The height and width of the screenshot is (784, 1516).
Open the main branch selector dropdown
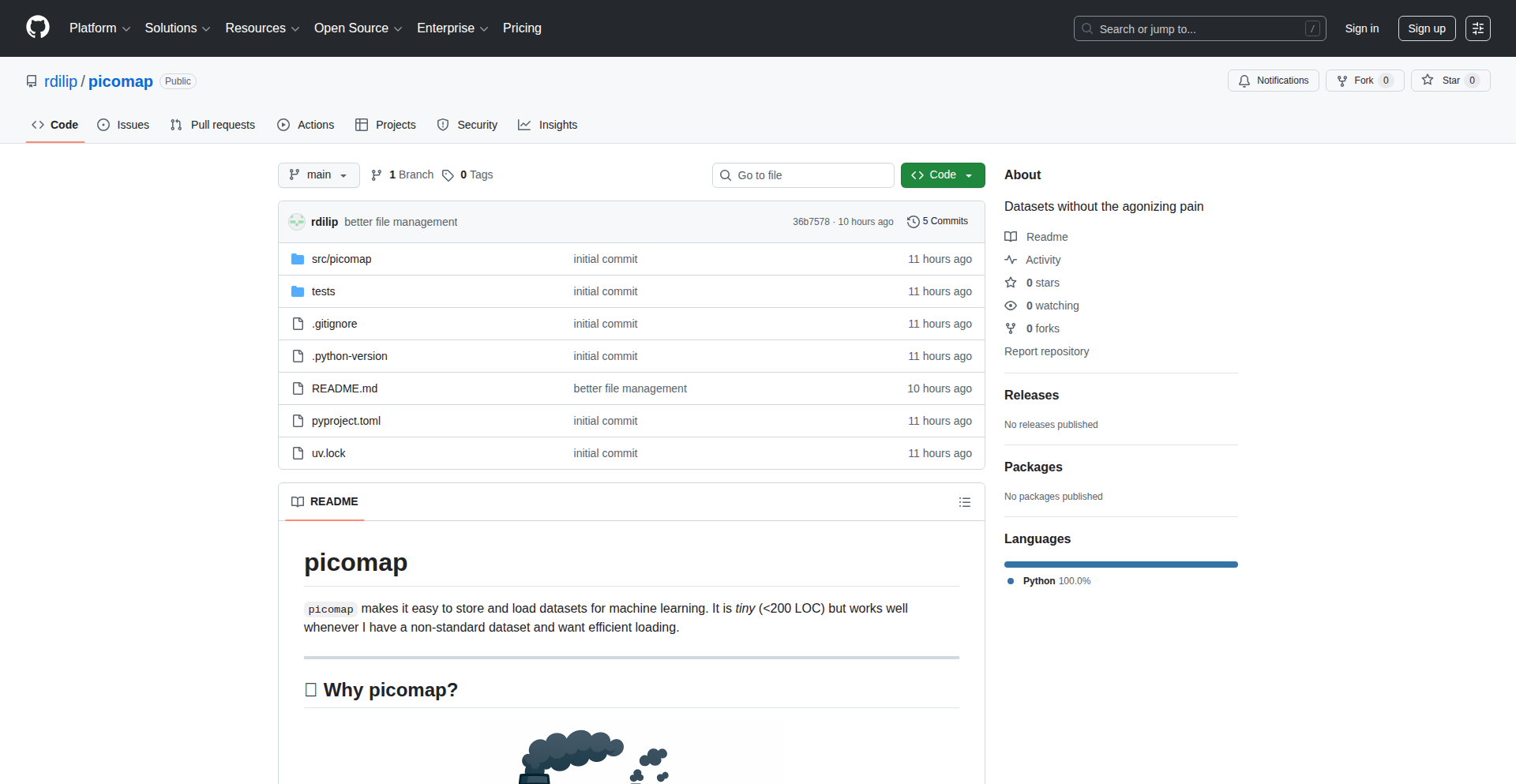[x=319, y=175]
